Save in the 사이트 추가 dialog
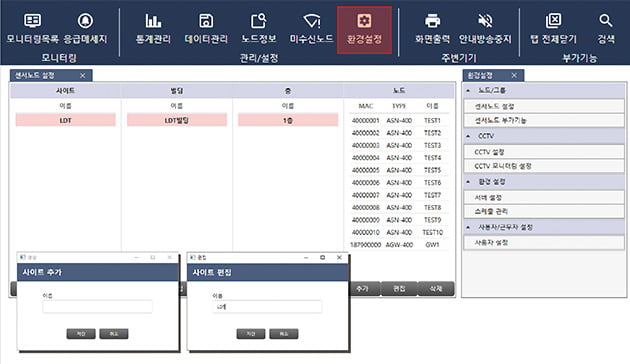The width and height of the screenshot is (630, 364). 81,334
